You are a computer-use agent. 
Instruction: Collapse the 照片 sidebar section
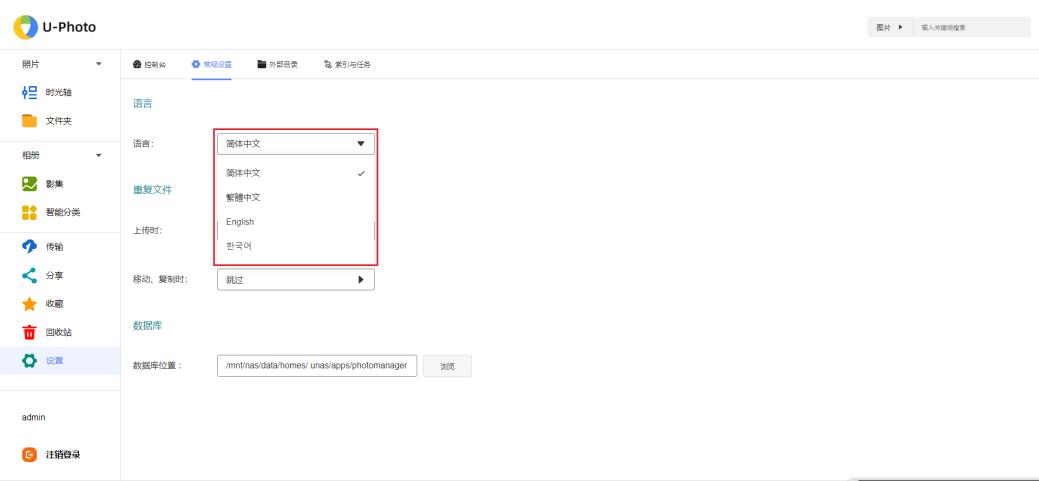(x=98, y=64)
